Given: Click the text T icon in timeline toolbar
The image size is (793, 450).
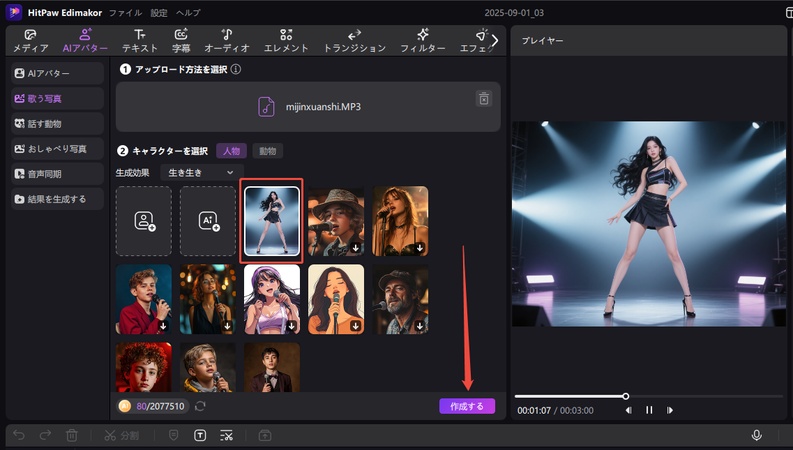Looking at the screenshot, I should pos(200,435).
